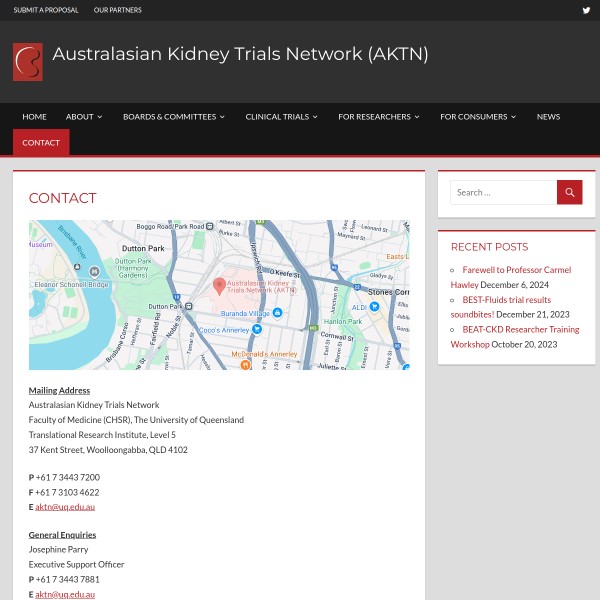Expand the About dropdown menu

(84, 117)
